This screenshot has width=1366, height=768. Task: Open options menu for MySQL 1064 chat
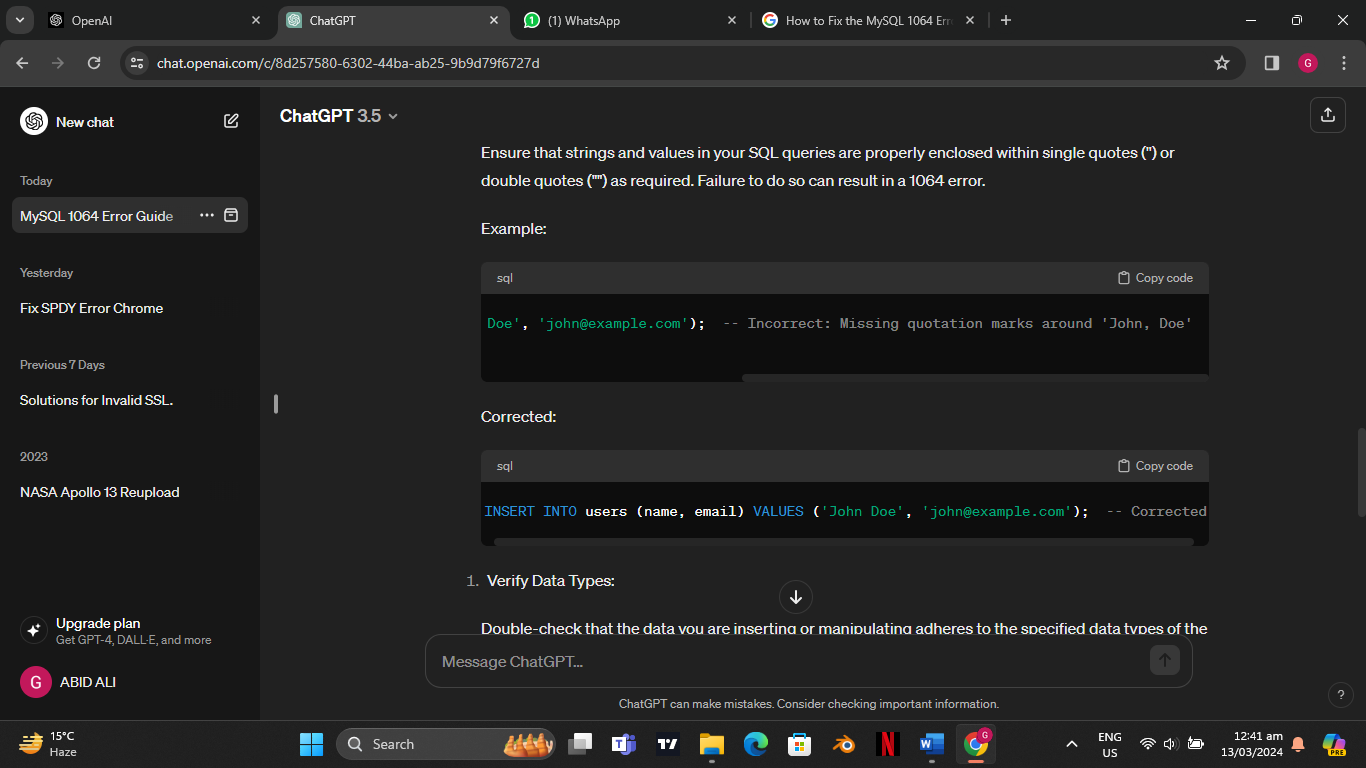(x=207, y=215)
